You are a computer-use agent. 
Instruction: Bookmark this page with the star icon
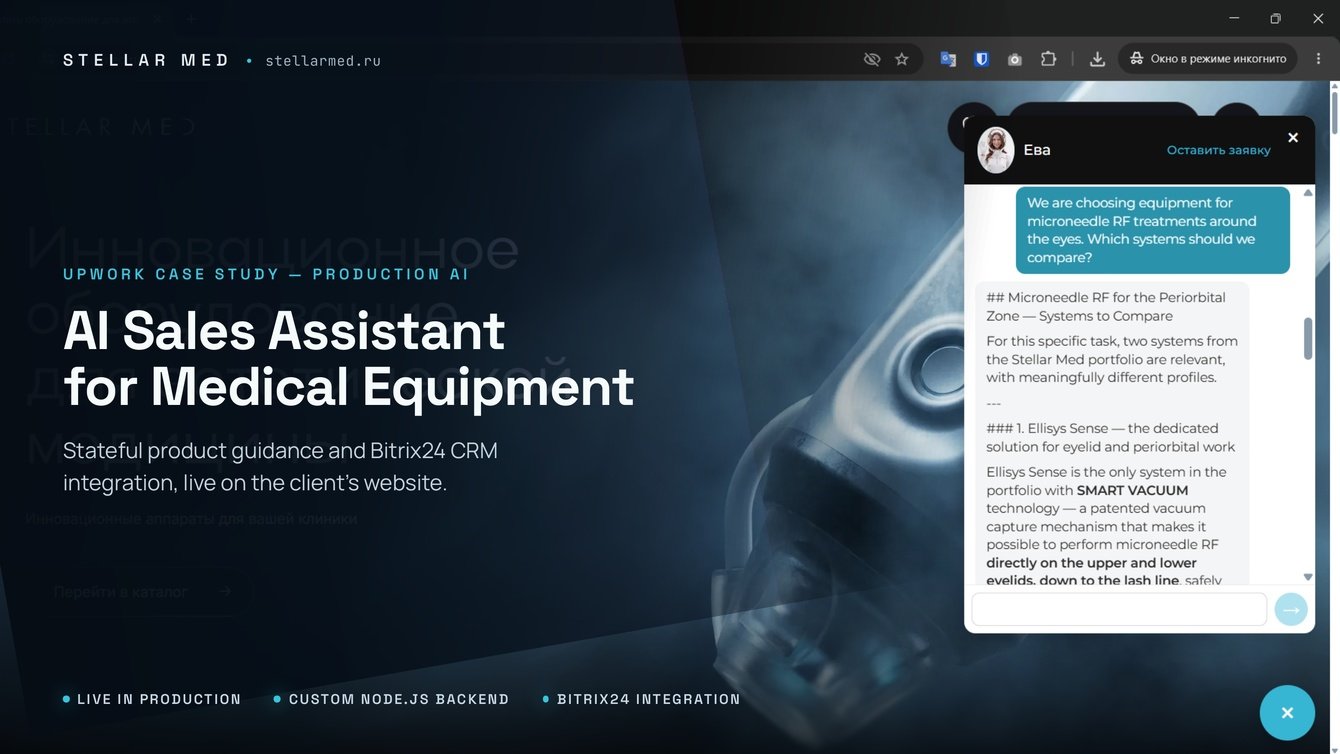(902, 60)
